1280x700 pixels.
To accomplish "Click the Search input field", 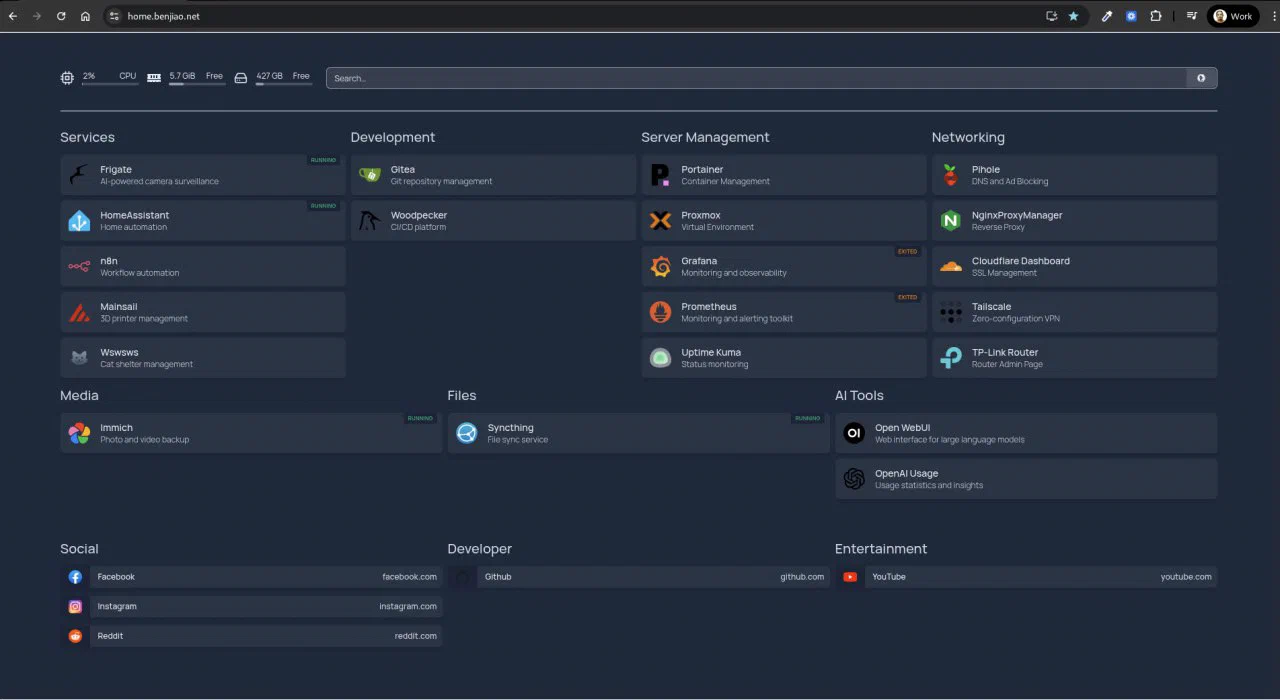I will [755, 78].
